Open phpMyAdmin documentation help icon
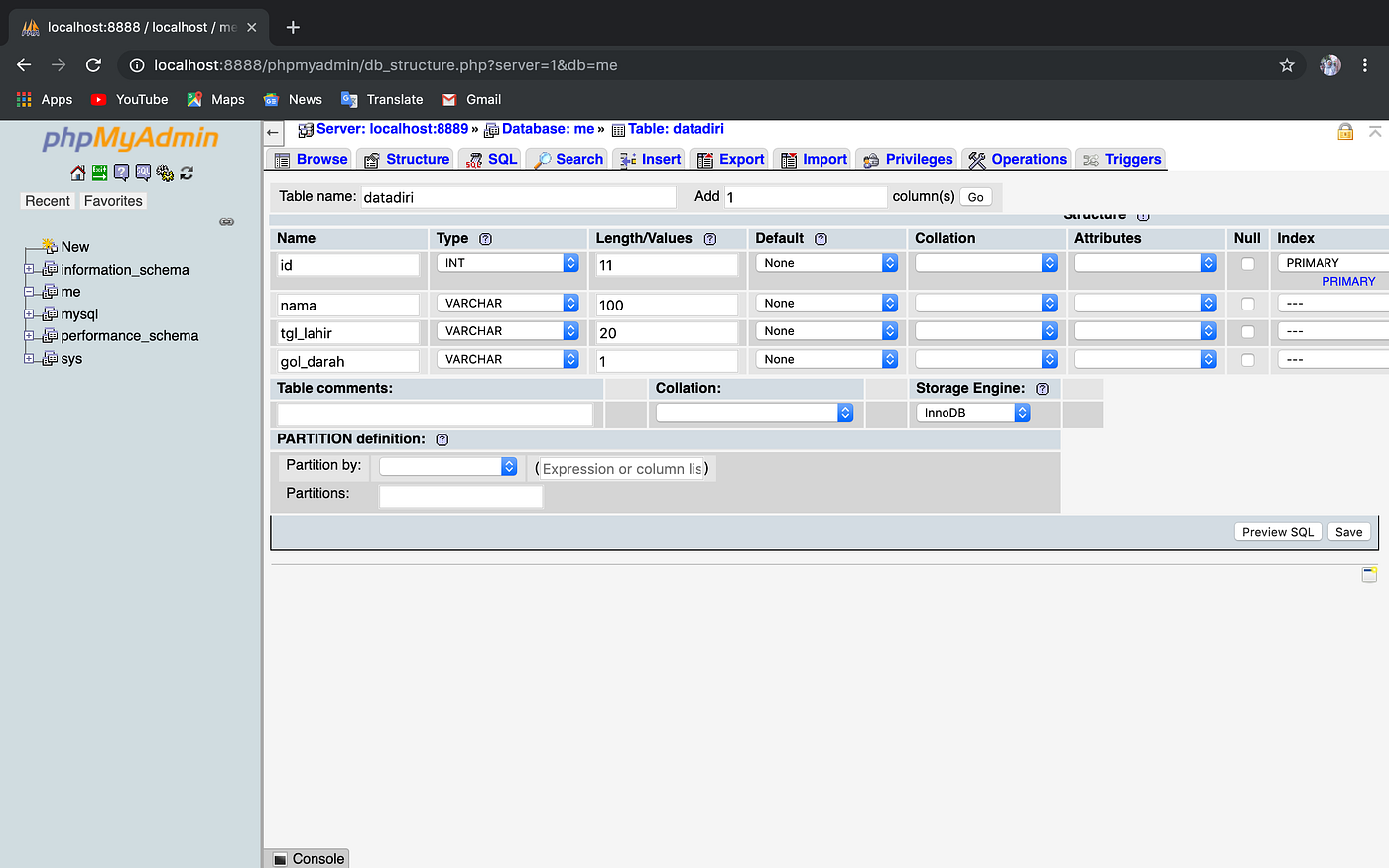 coord(121,172)
